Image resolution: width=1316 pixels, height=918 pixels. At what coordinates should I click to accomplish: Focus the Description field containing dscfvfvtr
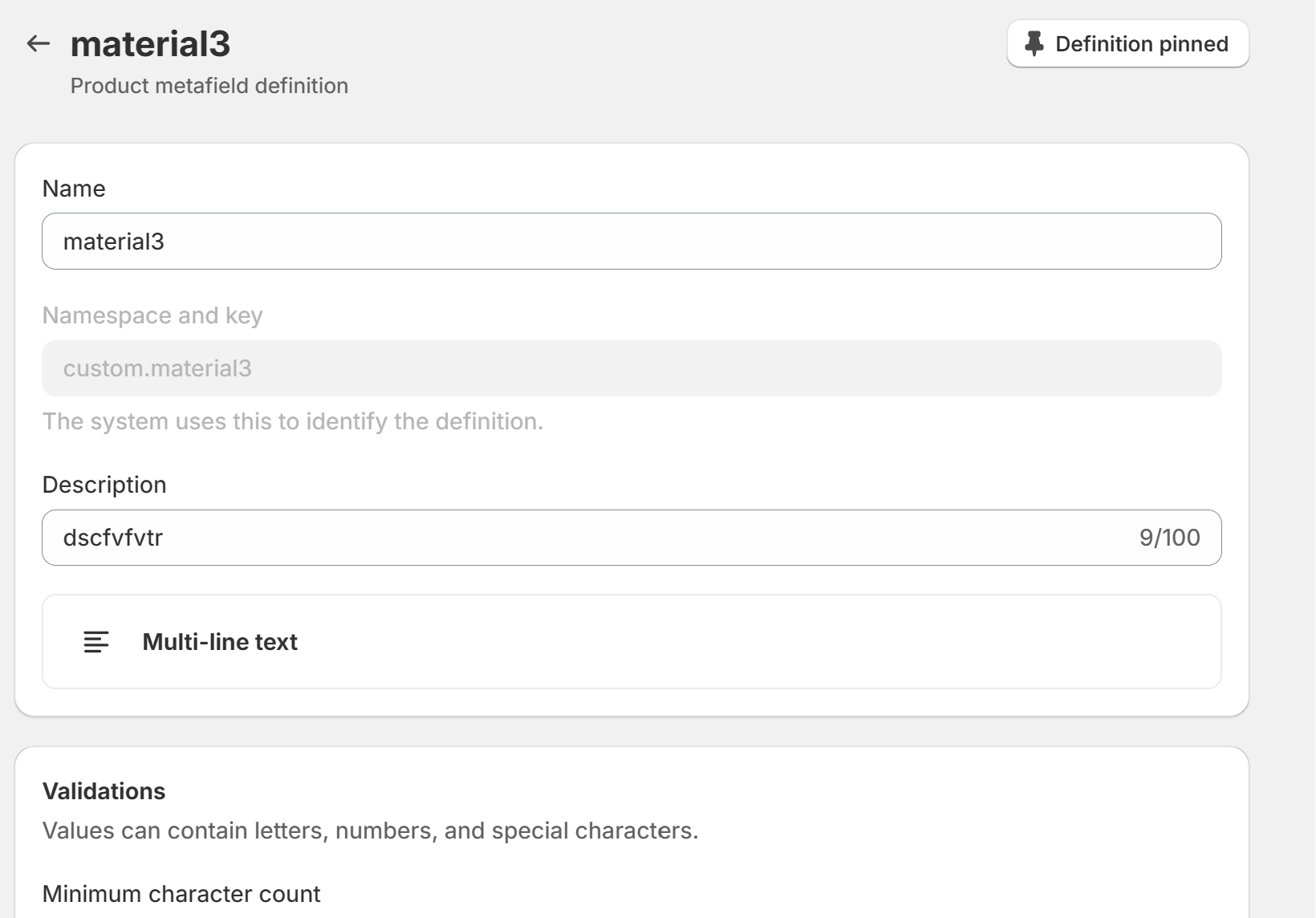(x=562, y=538)
